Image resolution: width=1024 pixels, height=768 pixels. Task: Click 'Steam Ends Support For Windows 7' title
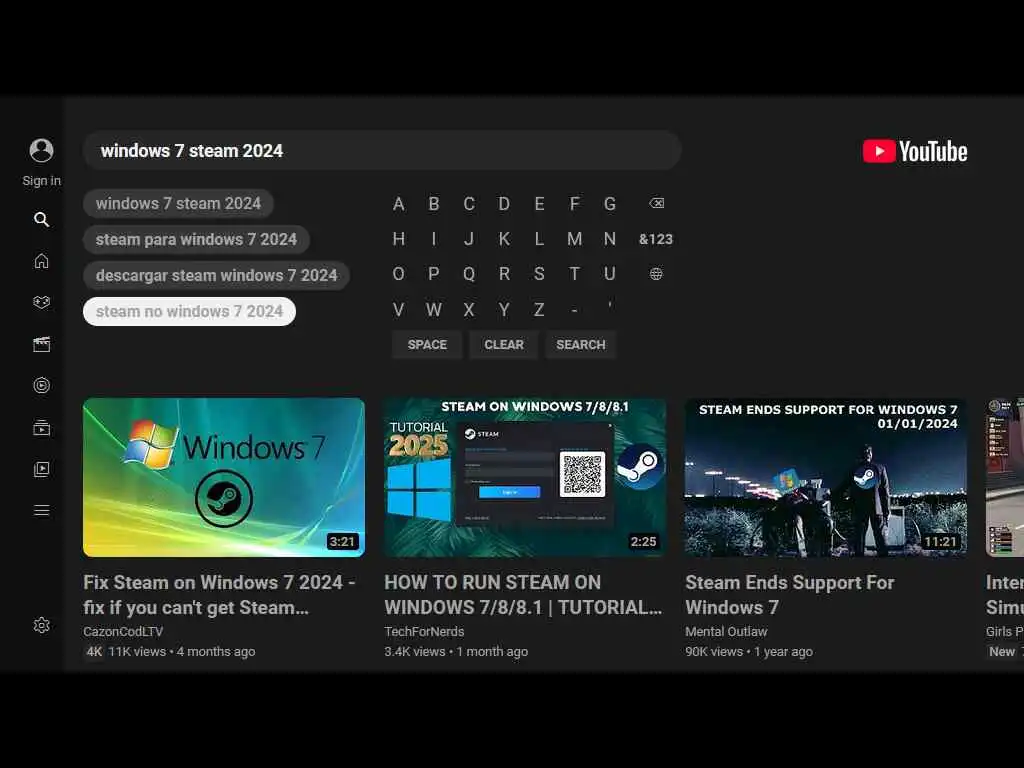(790, 595)
